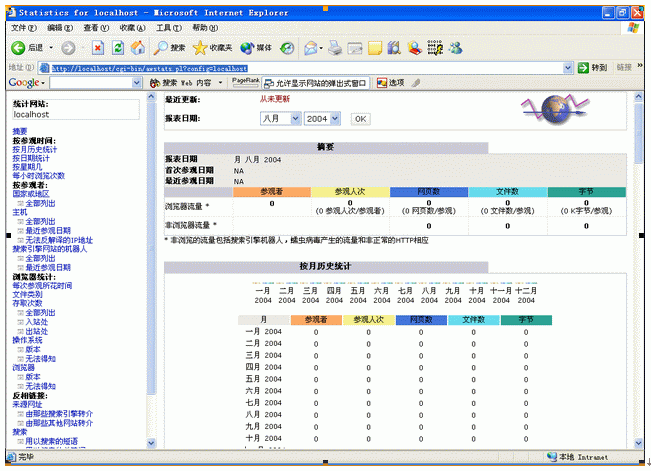Image resolution: width=651 pixels, height=471 pixels.
Task: Click the Print toolbar icon
Action: [335, 47]
